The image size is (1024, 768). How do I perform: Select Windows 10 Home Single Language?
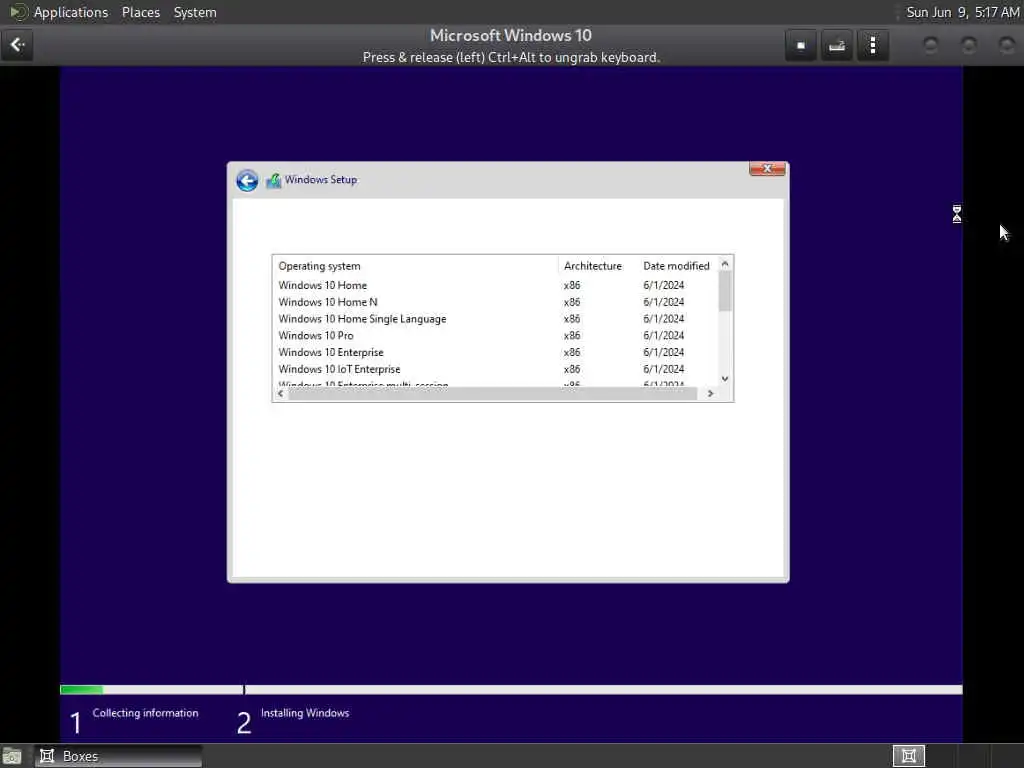click(x=496, y=319)
